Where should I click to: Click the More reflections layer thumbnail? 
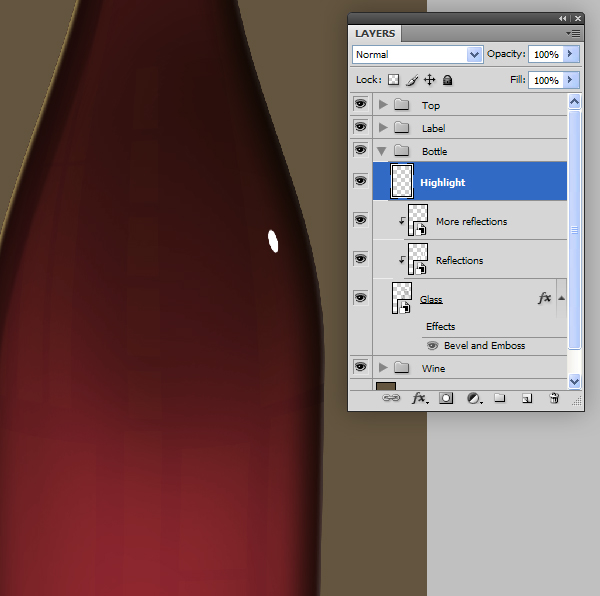(417, 220)
